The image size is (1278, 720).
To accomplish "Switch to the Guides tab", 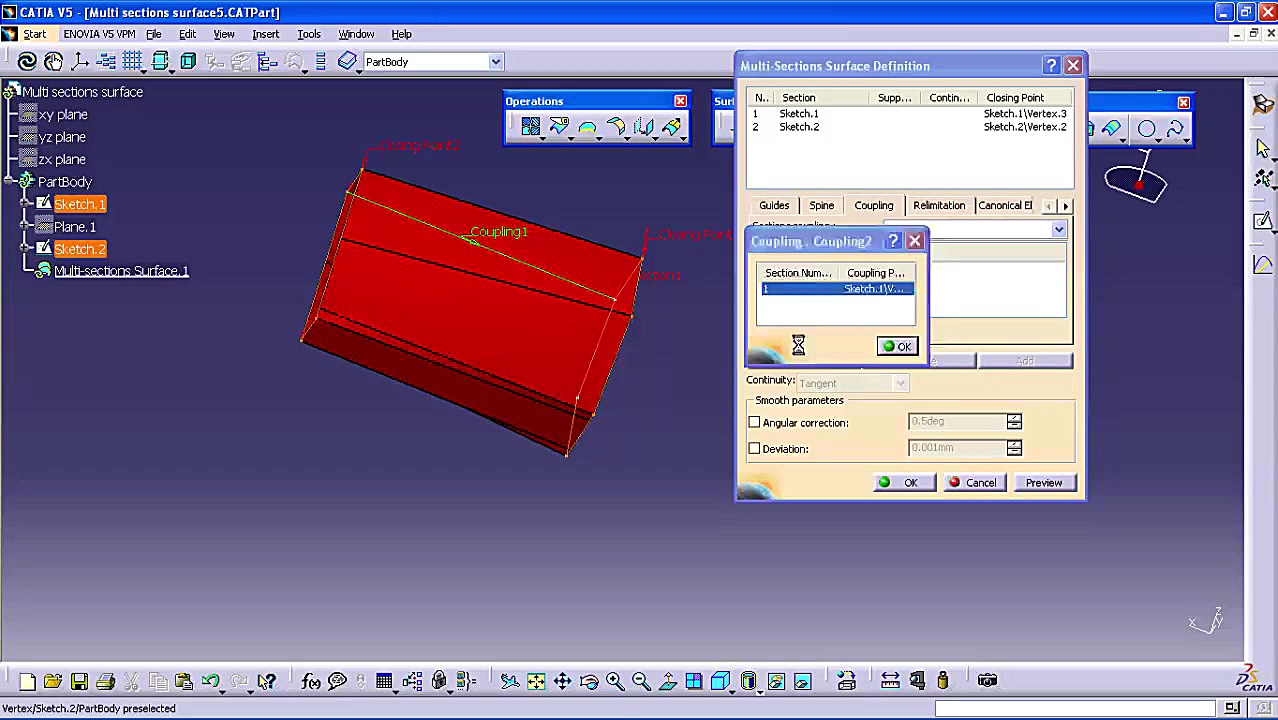I will (774, 206).
